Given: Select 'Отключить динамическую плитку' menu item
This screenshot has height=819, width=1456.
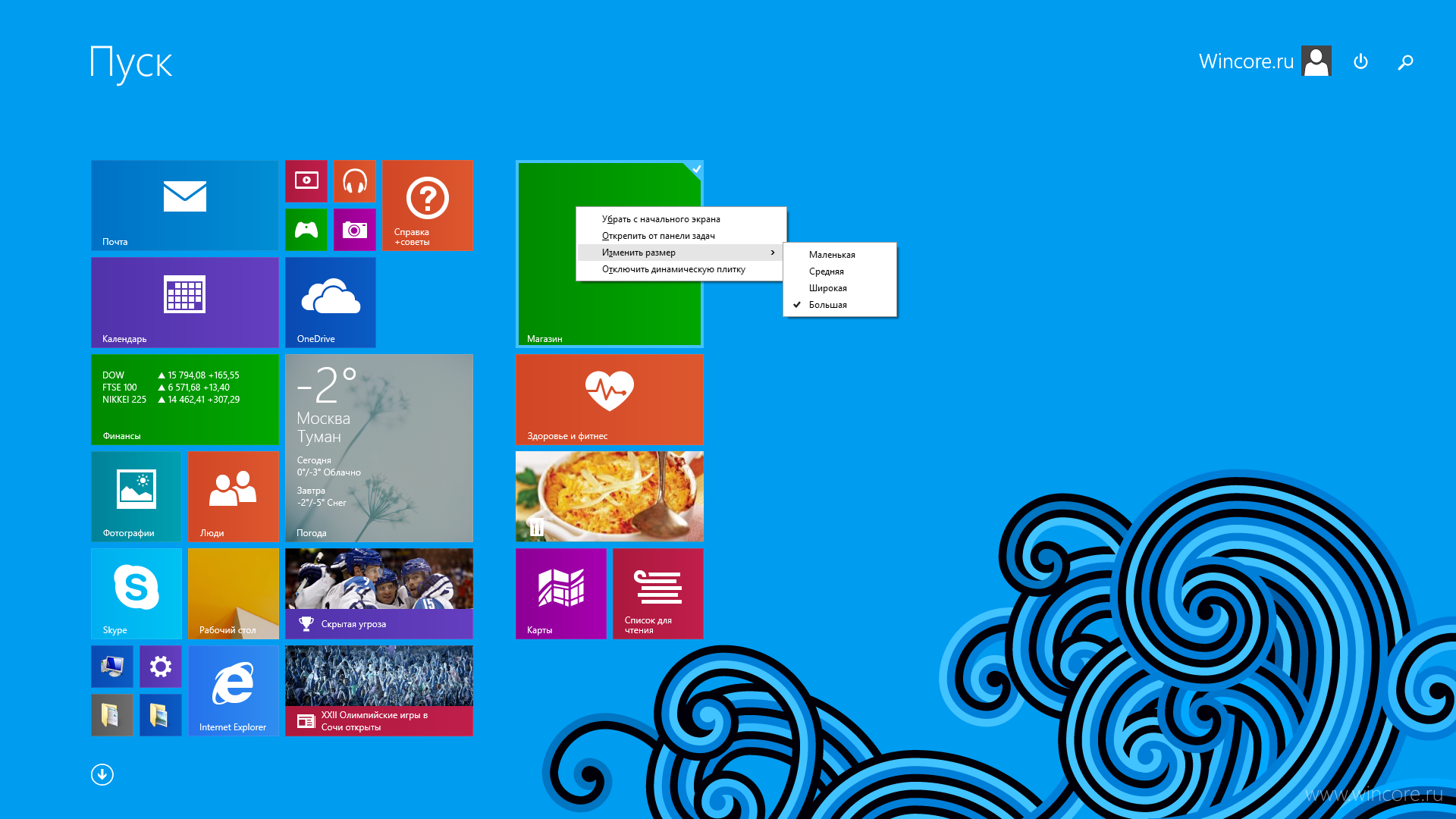Looking at the screenshot, I should [680, 269].
